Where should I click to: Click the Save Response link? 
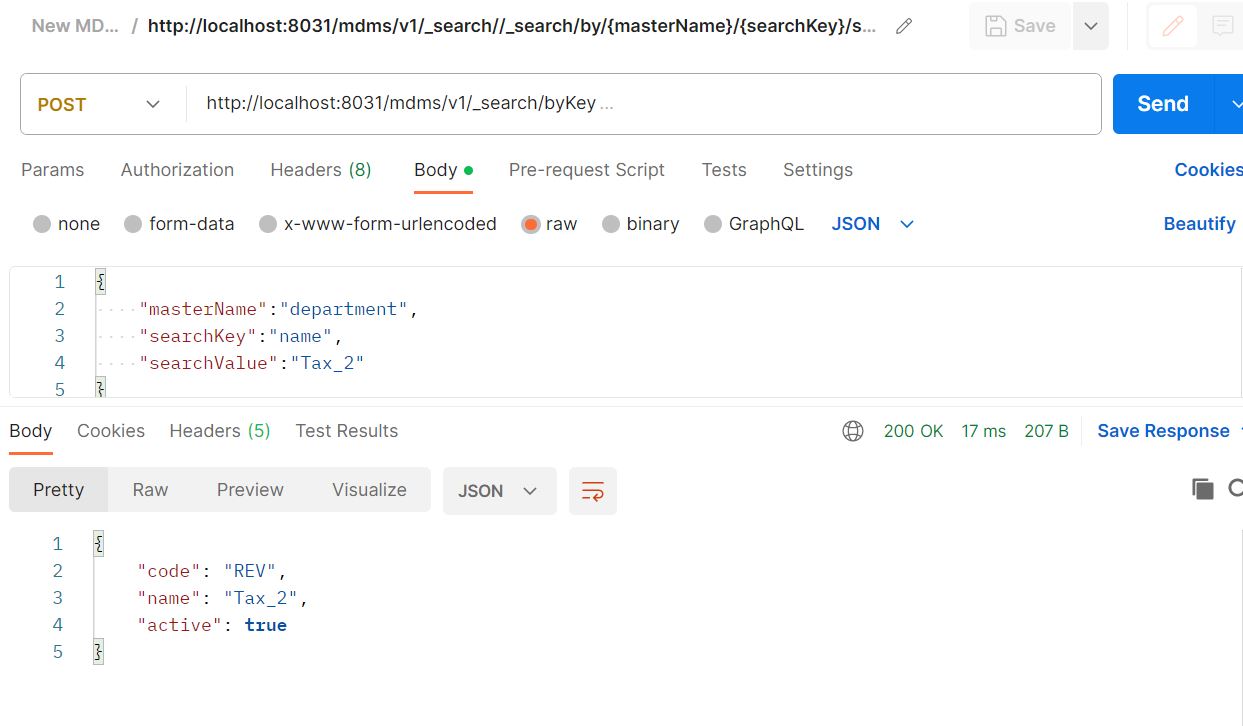click(1163, 430)
